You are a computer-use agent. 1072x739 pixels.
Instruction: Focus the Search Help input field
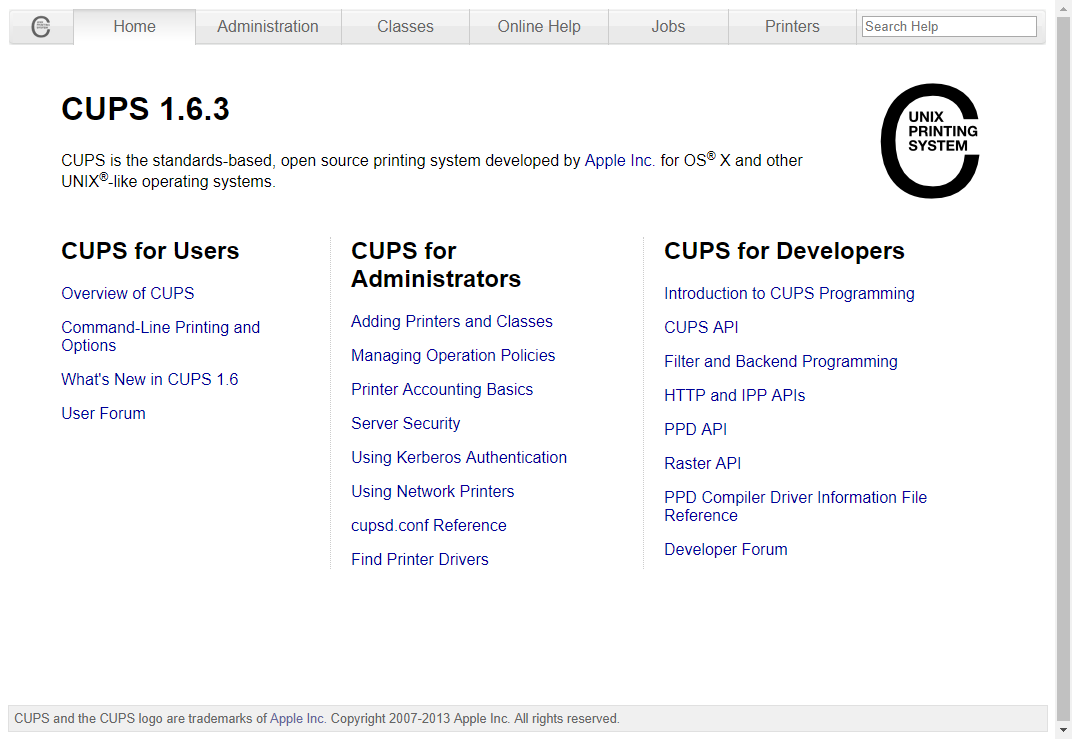(949, 27)
